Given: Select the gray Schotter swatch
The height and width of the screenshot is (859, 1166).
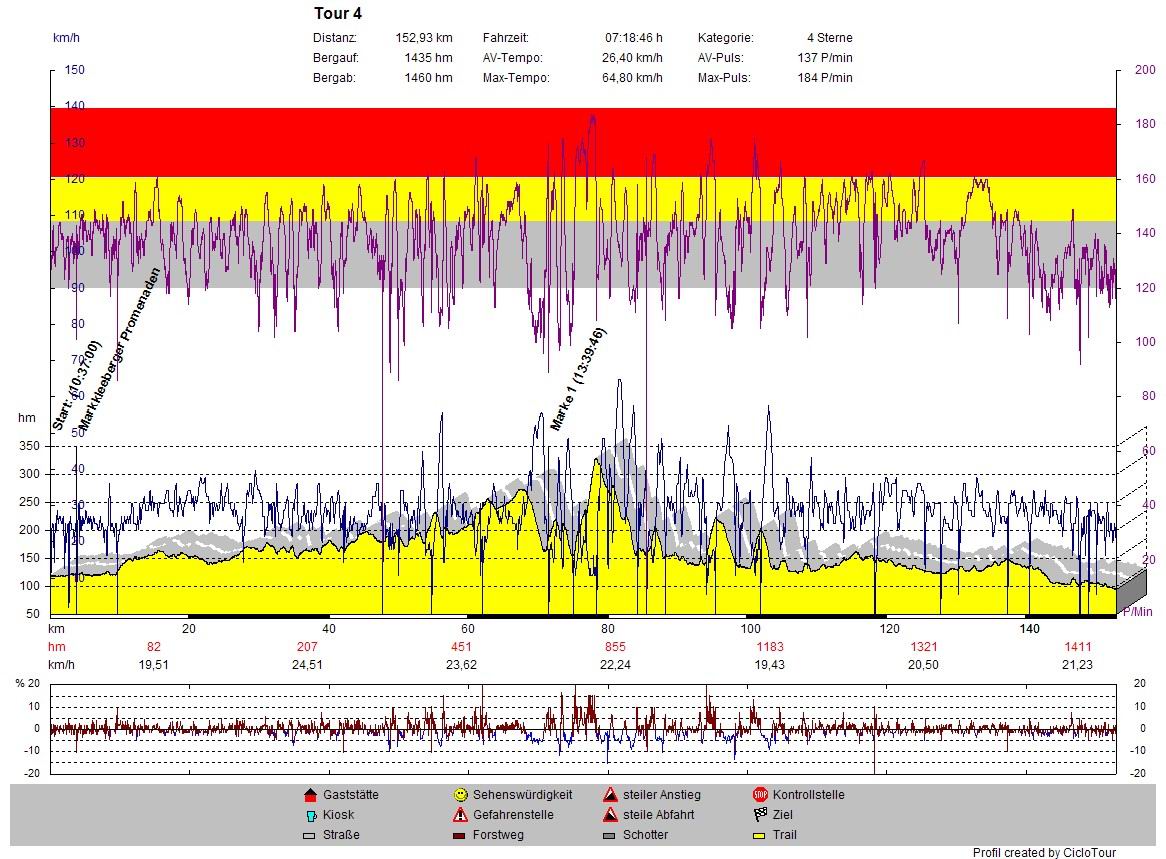Looking at the screenshot, I should [609, 835].
